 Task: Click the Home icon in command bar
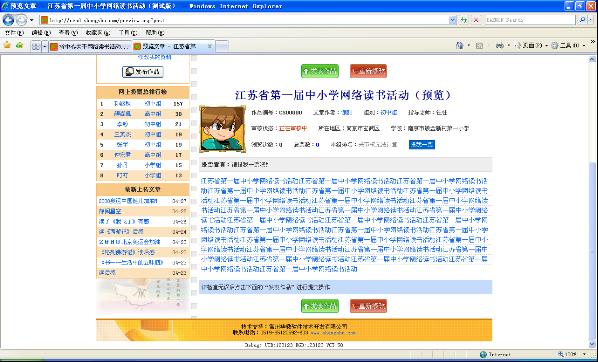[460, 45]
